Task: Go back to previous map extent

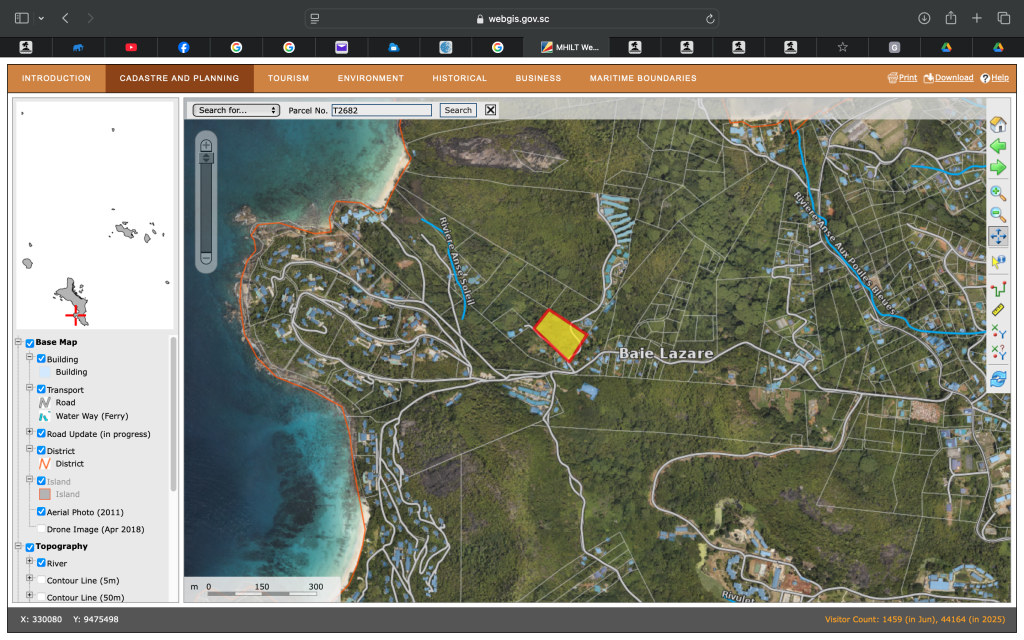Action: tap(997, 146)
